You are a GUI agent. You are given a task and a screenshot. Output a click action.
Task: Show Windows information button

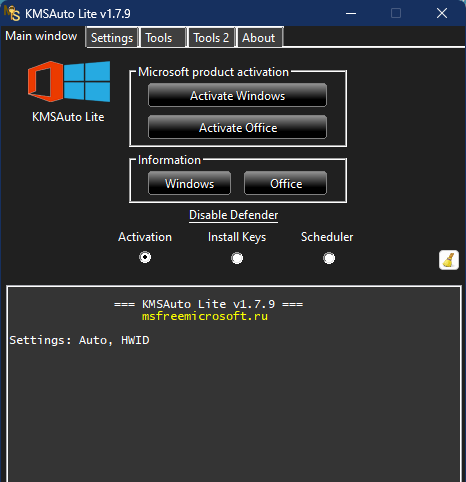pyautogui.click(x=189, y=183)
